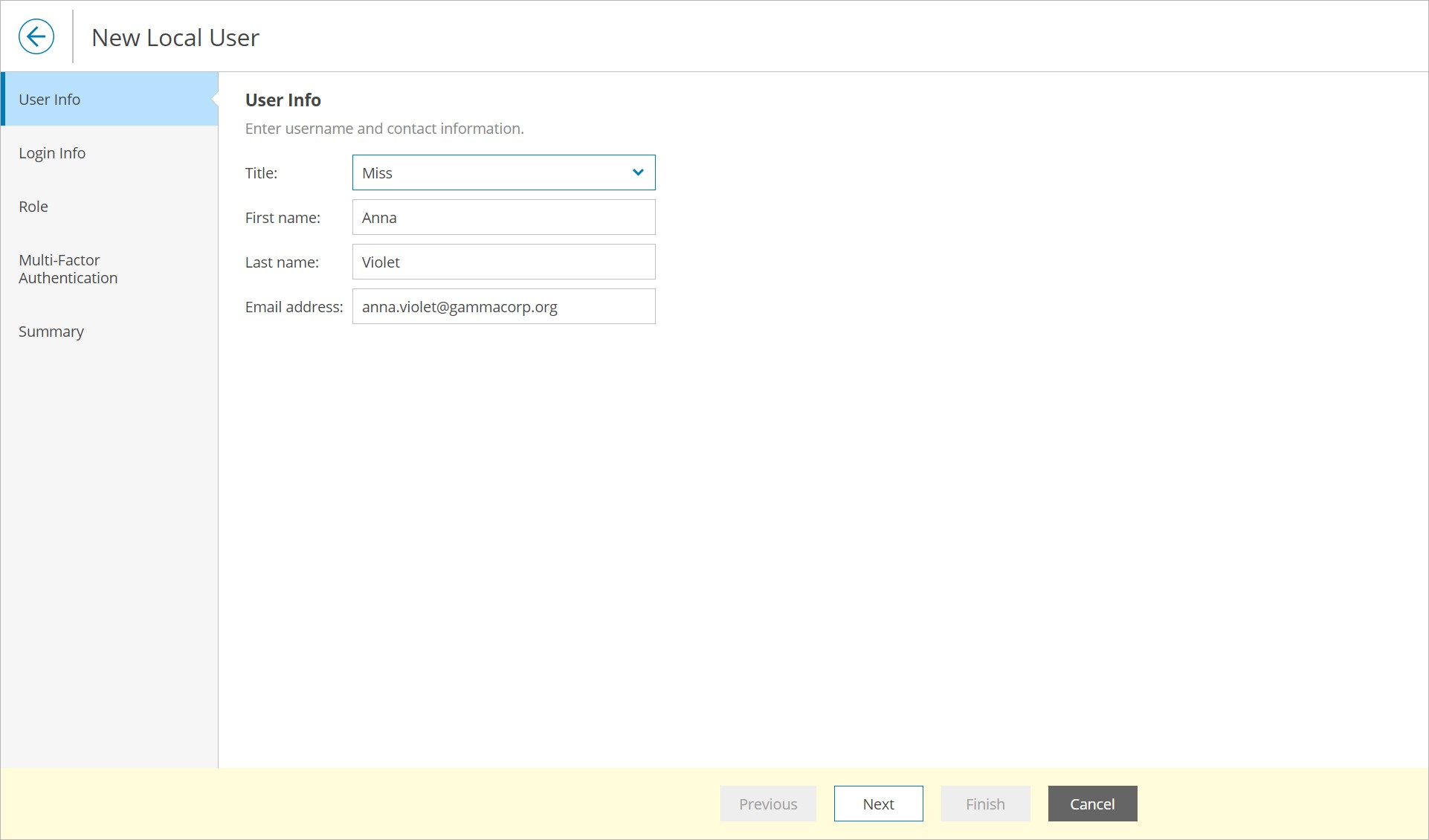
Task: Click the bold User Info heading
Action: (283, 100)
